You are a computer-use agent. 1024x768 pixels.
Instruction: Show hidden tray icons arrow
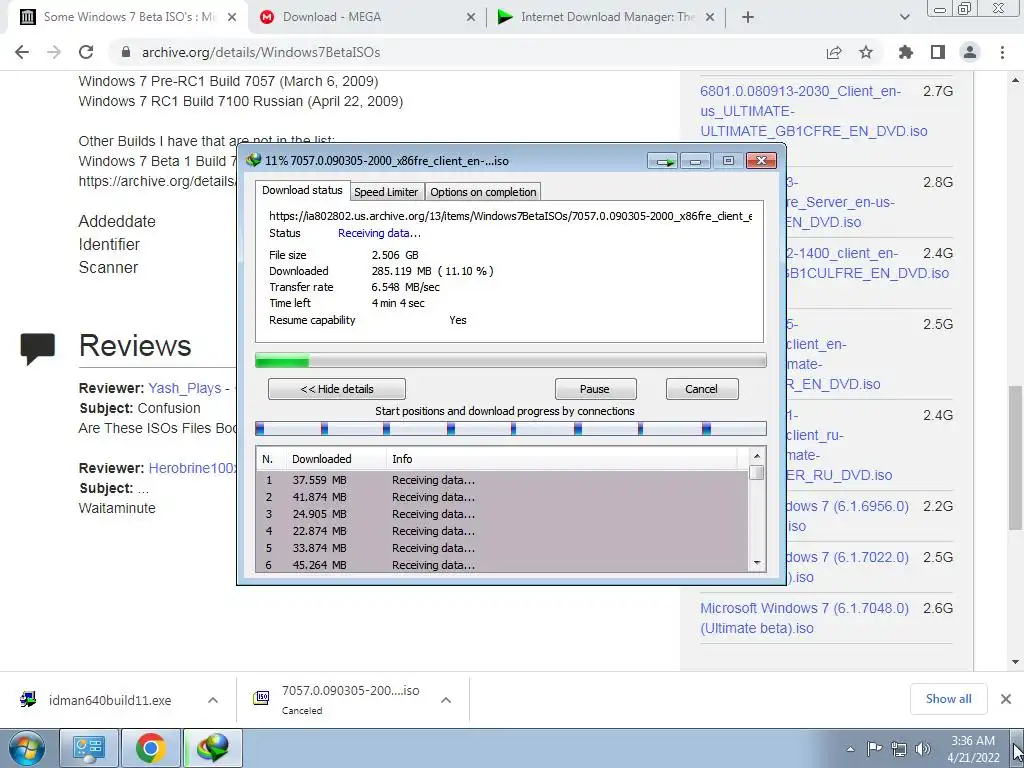pyautogui.click(x=850, y=749)
